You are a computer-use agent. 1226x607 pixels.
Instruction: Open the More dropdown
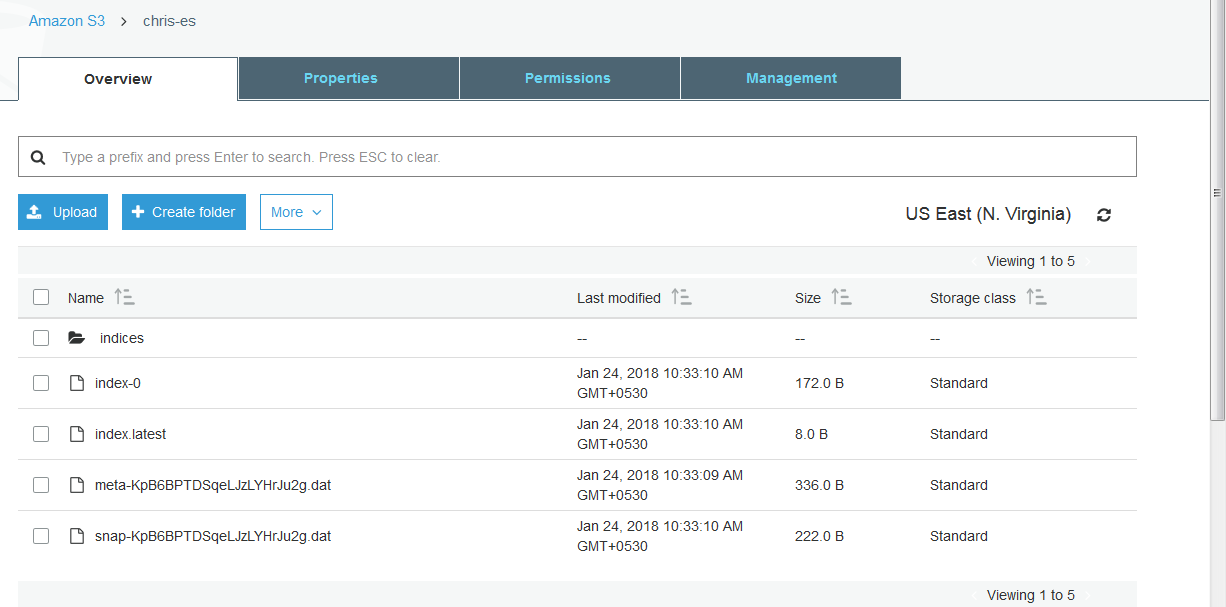coord(296,211)
